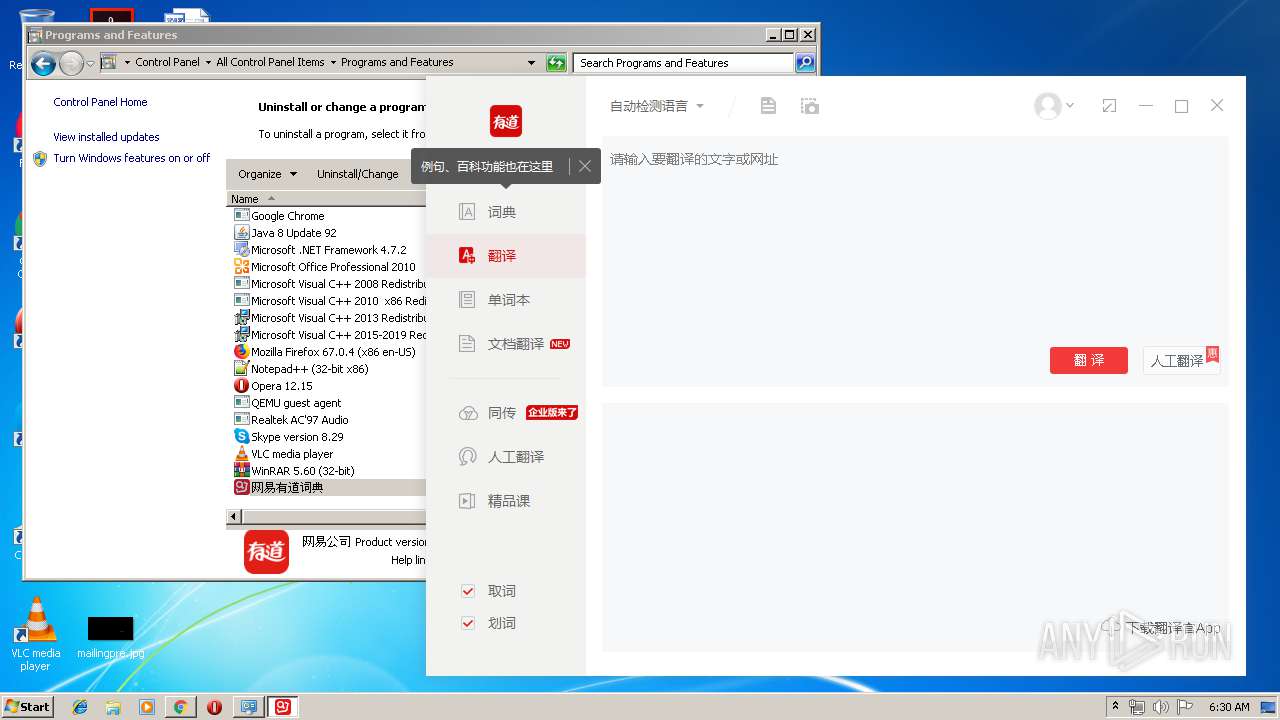Click Uninstall/Change in Programs toolbar
This screenshot has width=1280, height=720.
[358, 174]
